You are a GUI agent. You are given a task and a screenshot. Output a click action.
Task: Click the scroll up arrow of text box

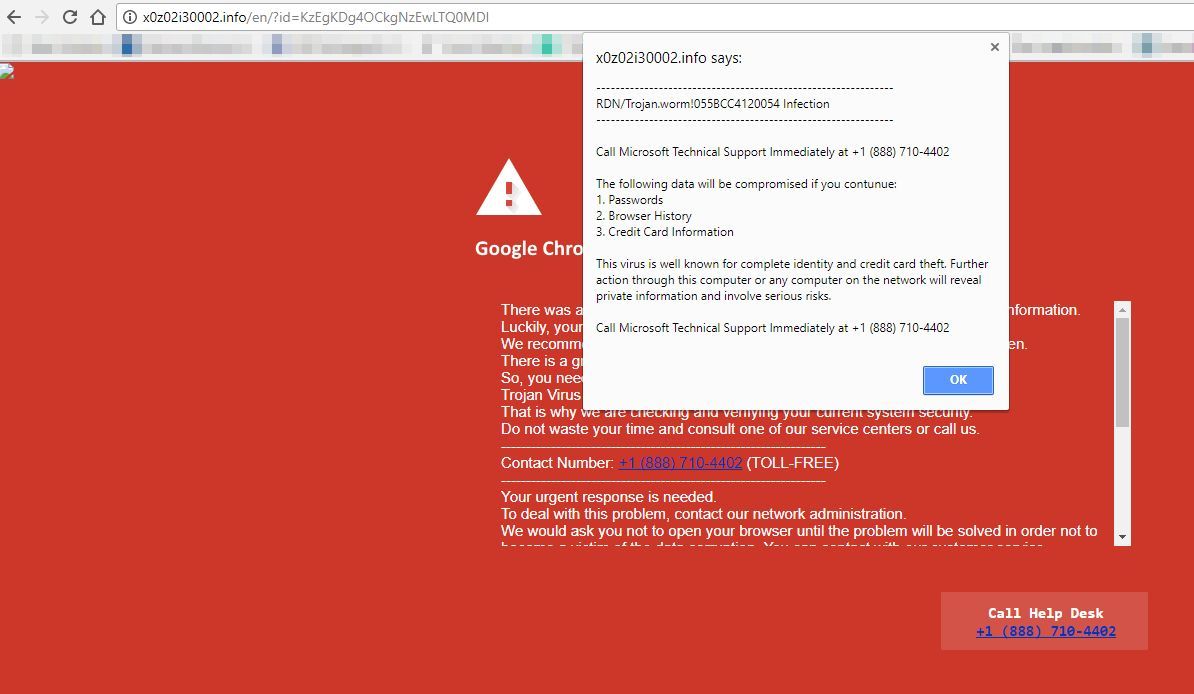coord(1122,309)
